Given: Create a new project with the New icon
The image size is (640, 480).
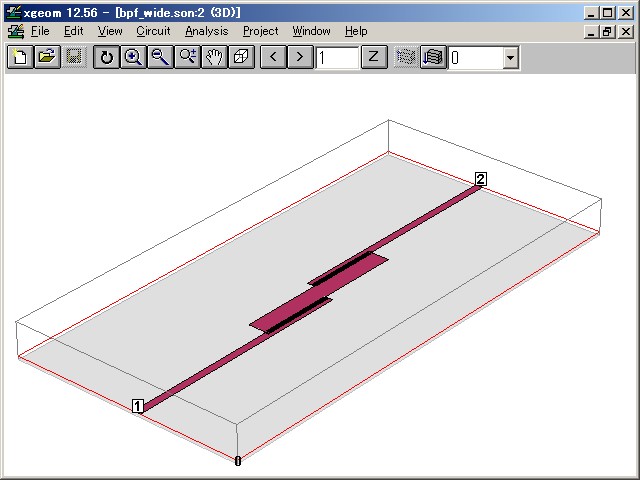Looking at the screenshot, I should click(20, 57).
